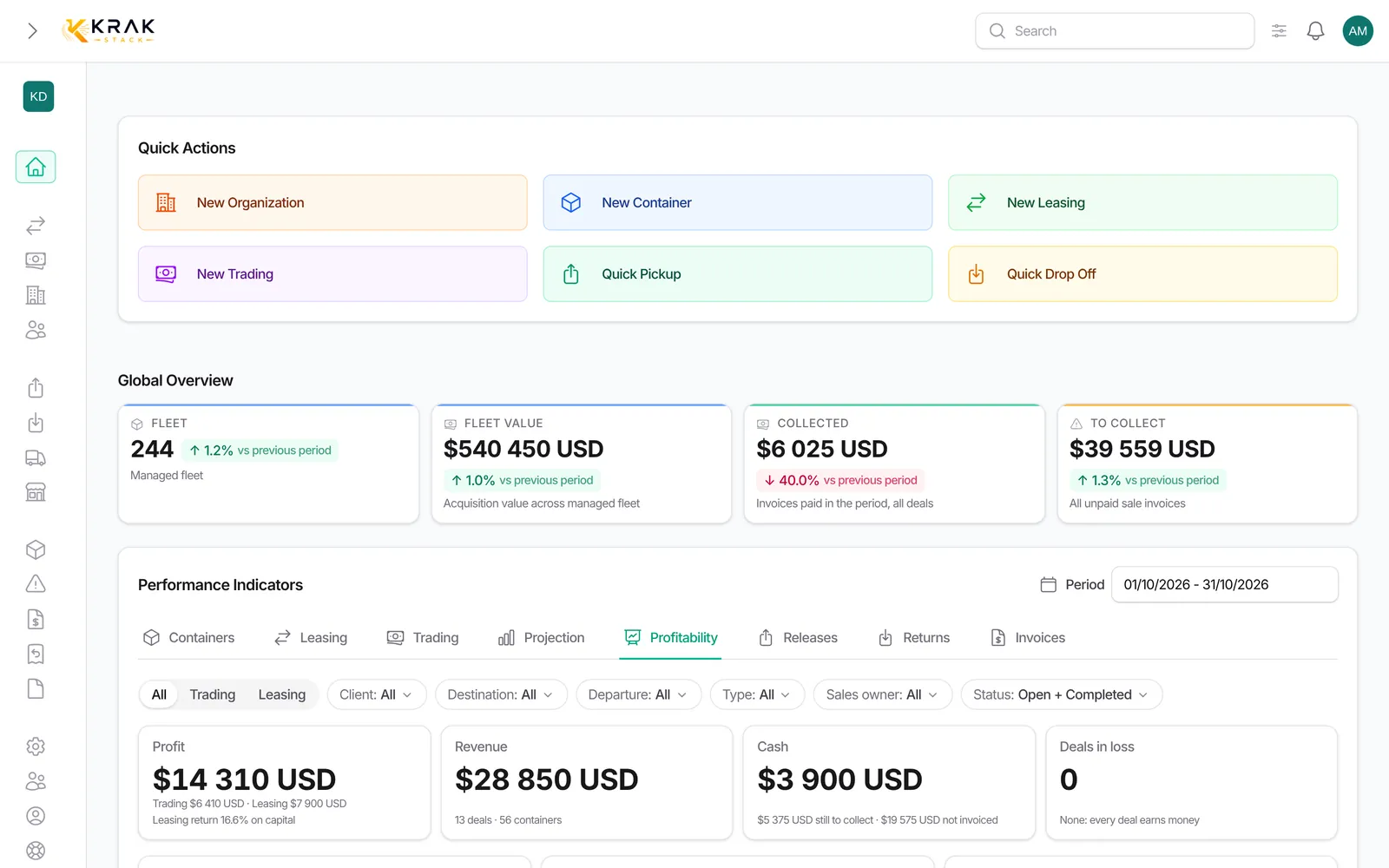This screenshot has height=868, width=1389.
Task: Open the warning triangle icon in sidebar
Action: click(x=36, y=584)
